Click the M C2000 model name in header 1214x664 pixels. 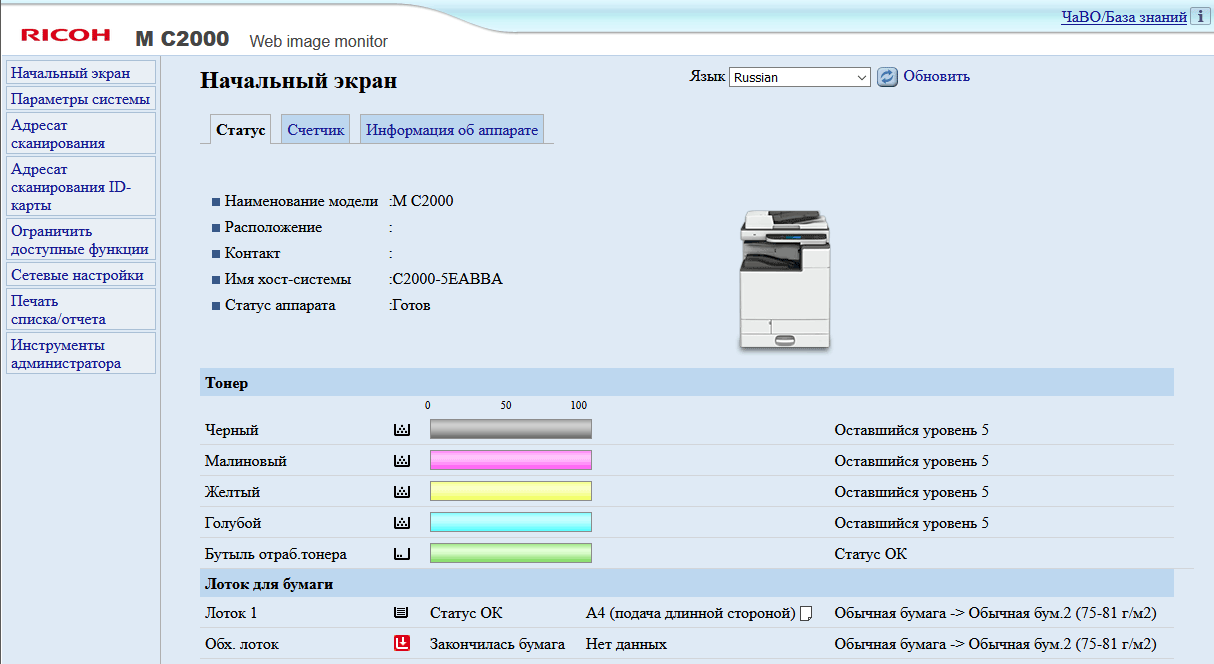click(182, 39)
